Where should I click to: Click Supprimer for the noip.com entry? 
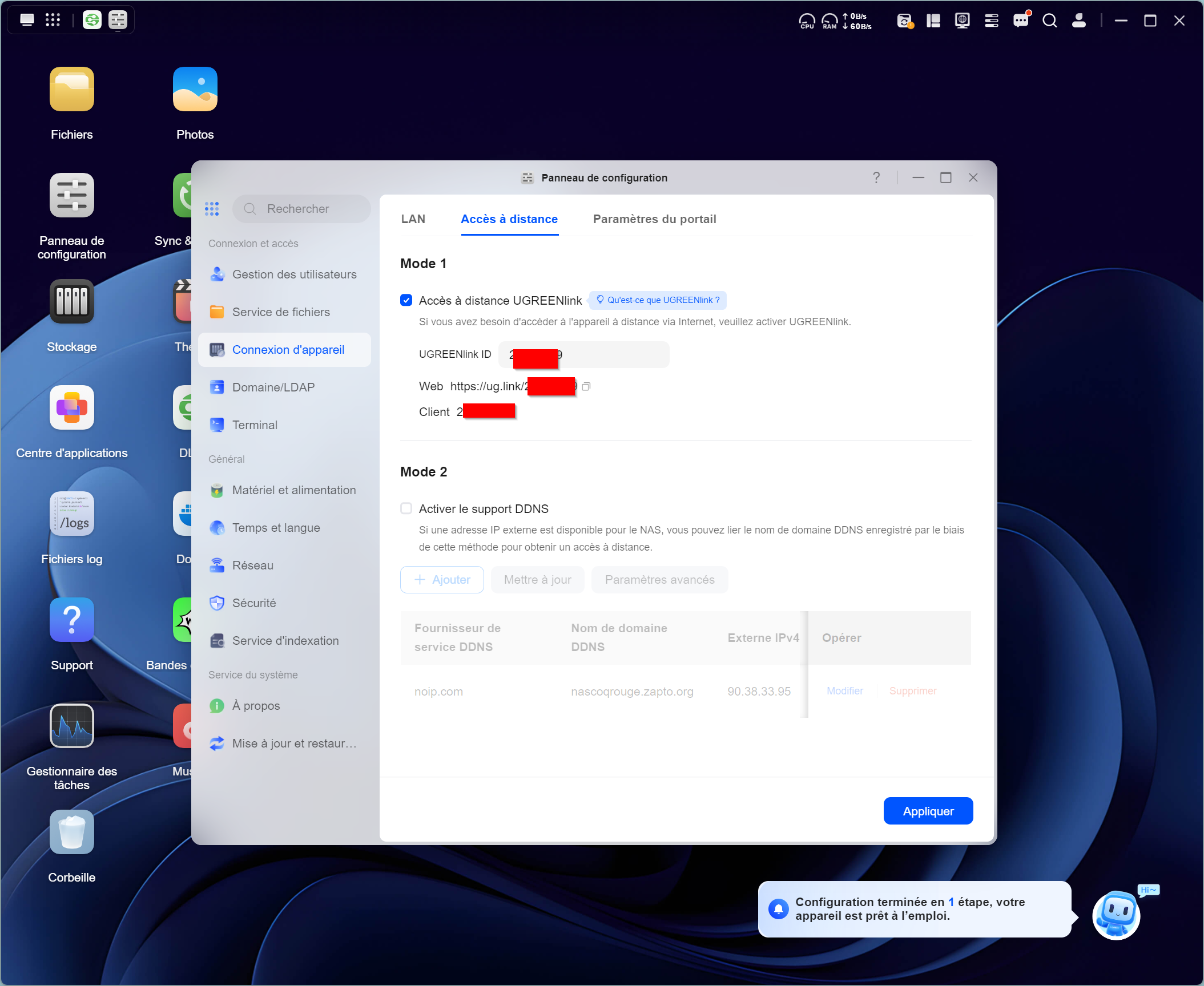pyautogui.click(x=913, y=691)
